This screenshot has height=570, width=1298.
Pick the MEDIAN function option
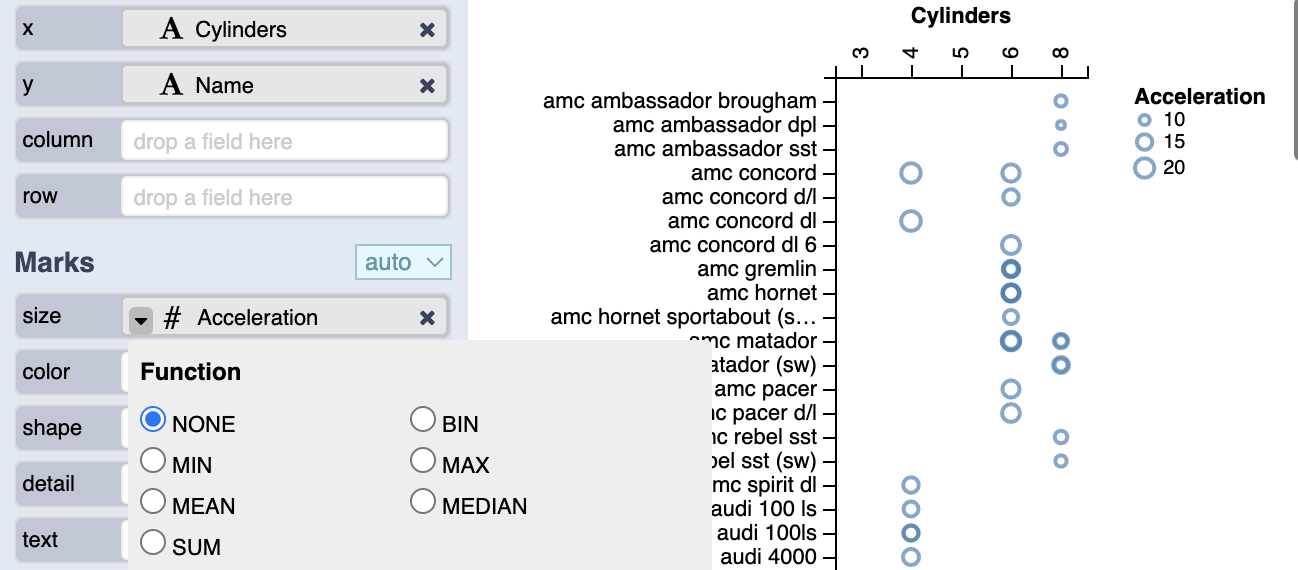pos(423,501)
